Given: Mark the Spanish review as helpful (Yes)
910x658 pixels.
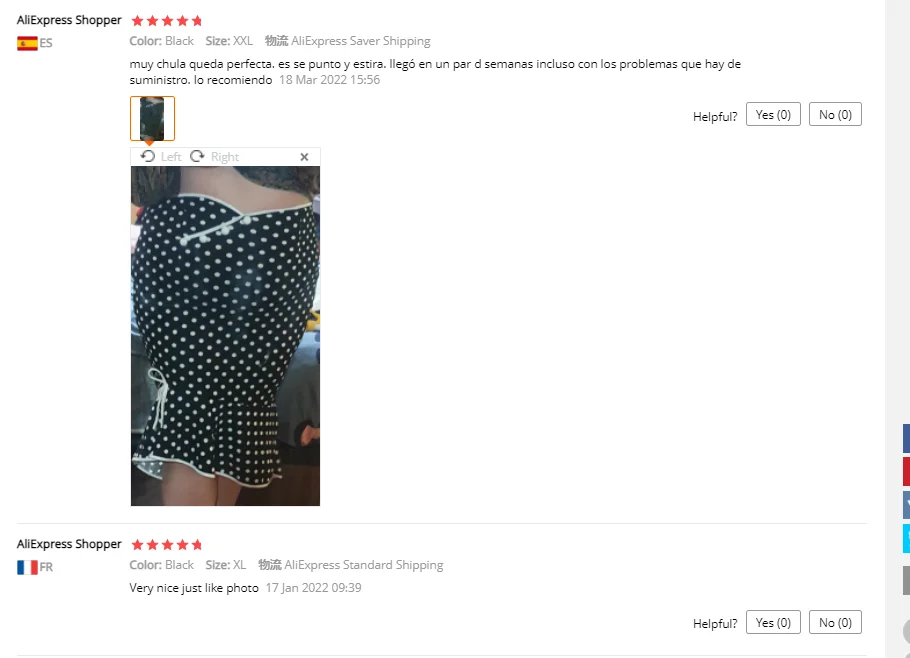Looking at the screenshot, I should tap(773, 115).
